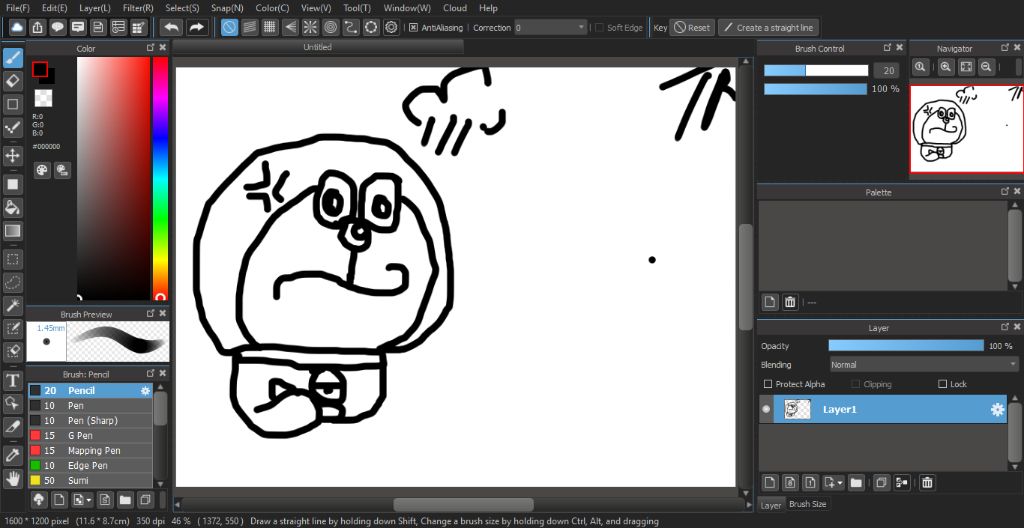Image resolution: width=1024 pixels, height=528 pixels.
Task: Select the Eraser tool
Action: 12,81
